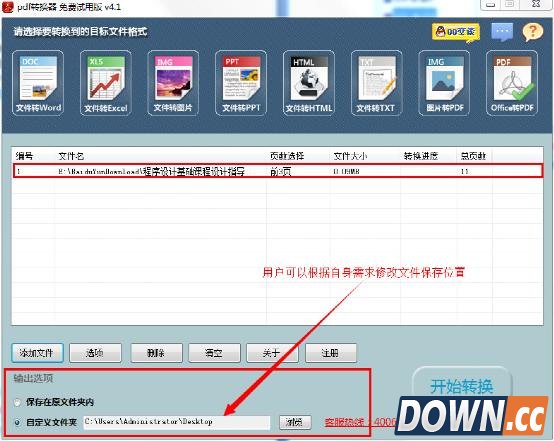This screenshot has height=441, width=554.
Task: Open the QQ交谈 chat support button
Action: coord(456,33)
